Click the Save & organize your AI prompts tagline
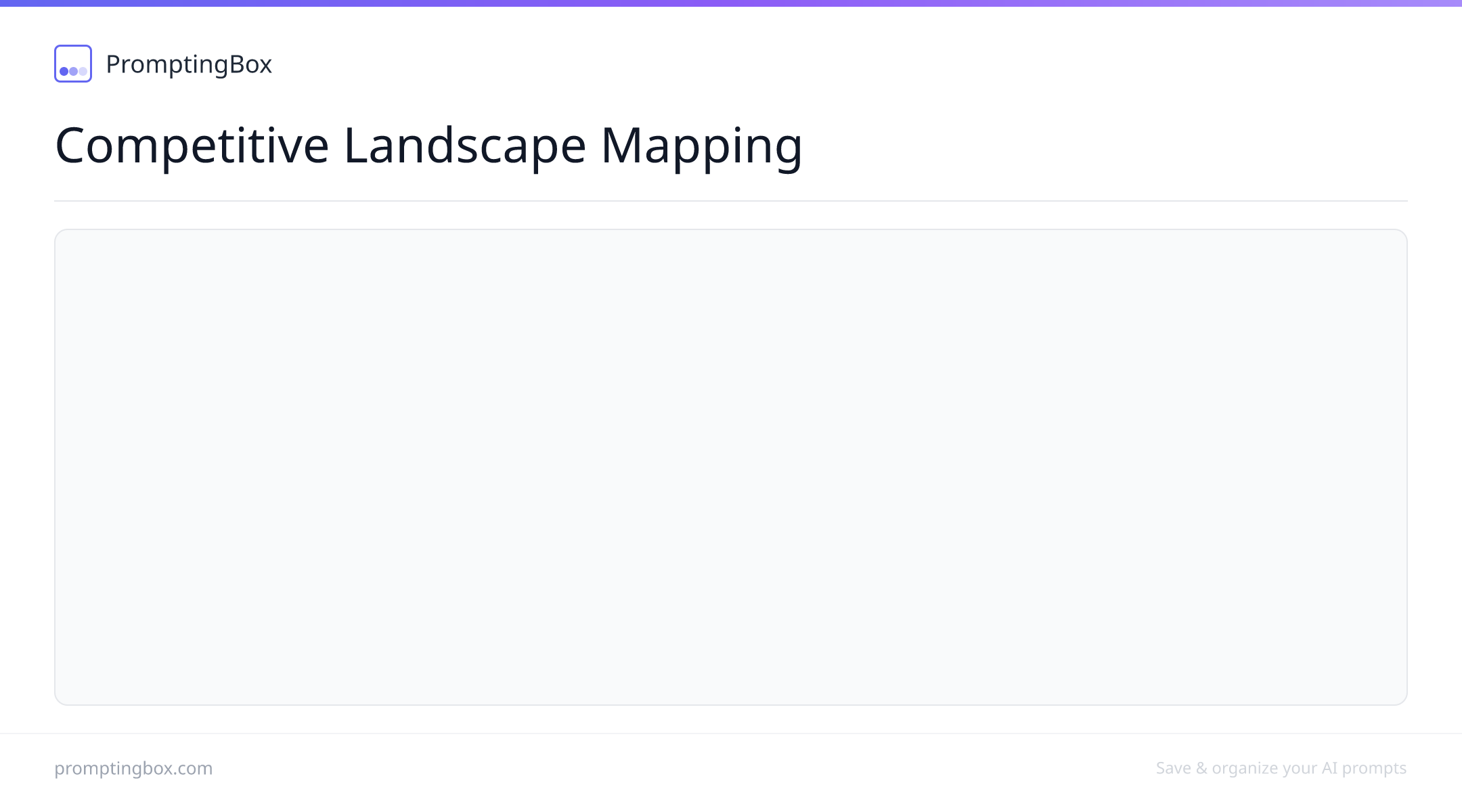This screenshot has width=1462, height=812. tap(1281, 769)
